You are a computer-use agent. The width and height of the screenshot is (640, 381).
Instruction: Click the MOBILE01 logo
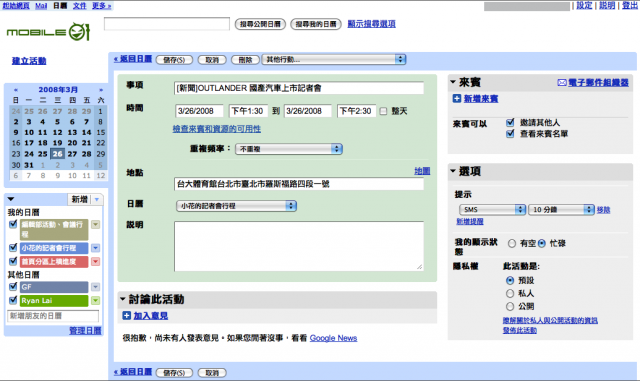pyautogui.click(x=48, y=32)
